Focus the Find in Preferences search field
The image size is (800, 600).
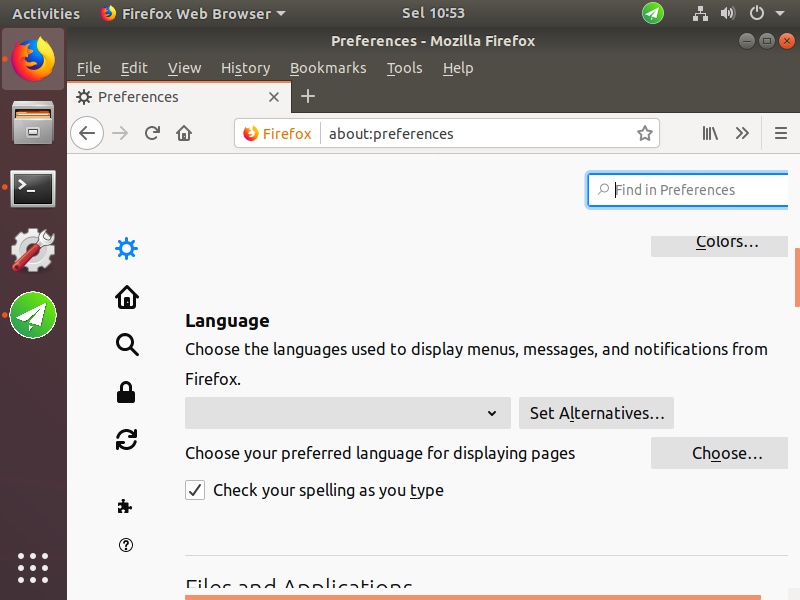688,190
